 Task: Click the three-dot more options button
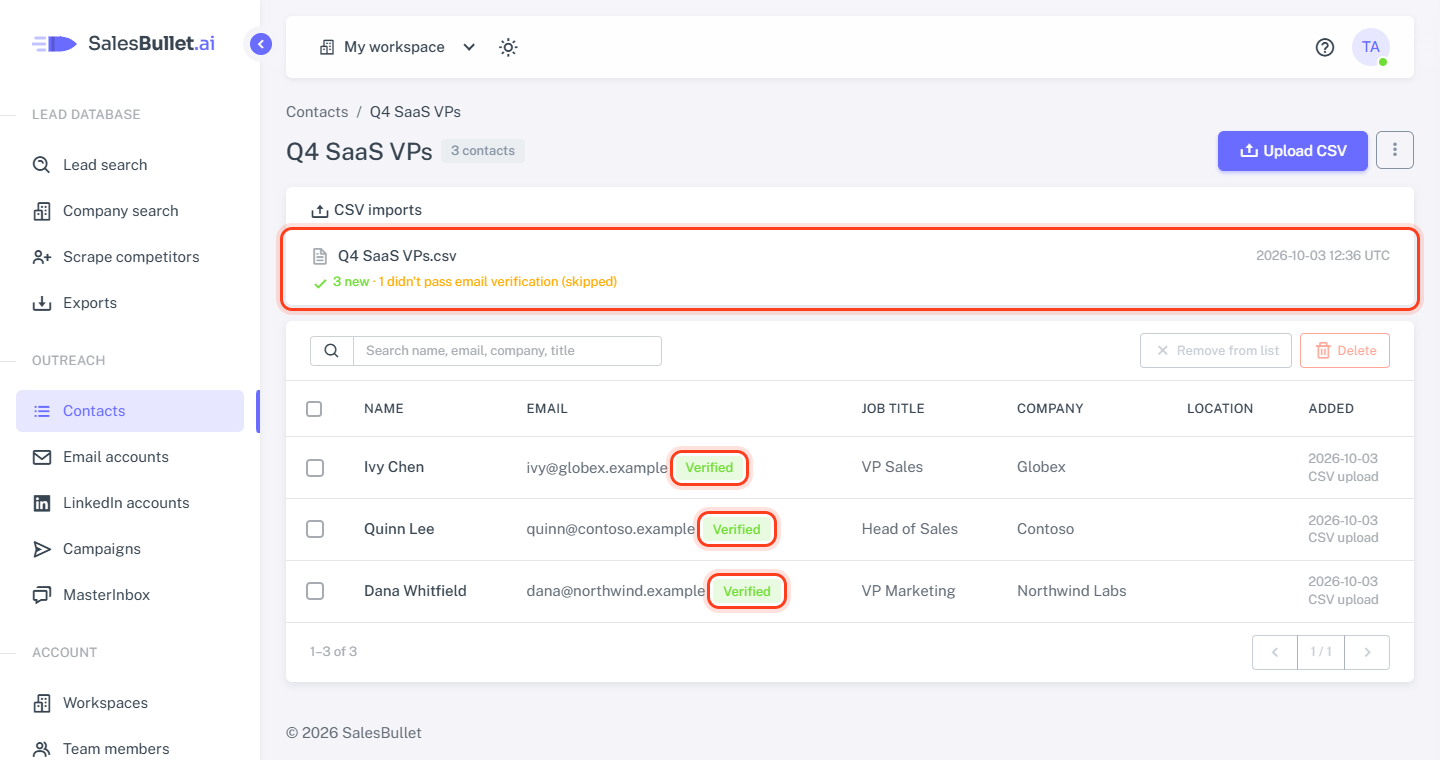[1395, 150]
